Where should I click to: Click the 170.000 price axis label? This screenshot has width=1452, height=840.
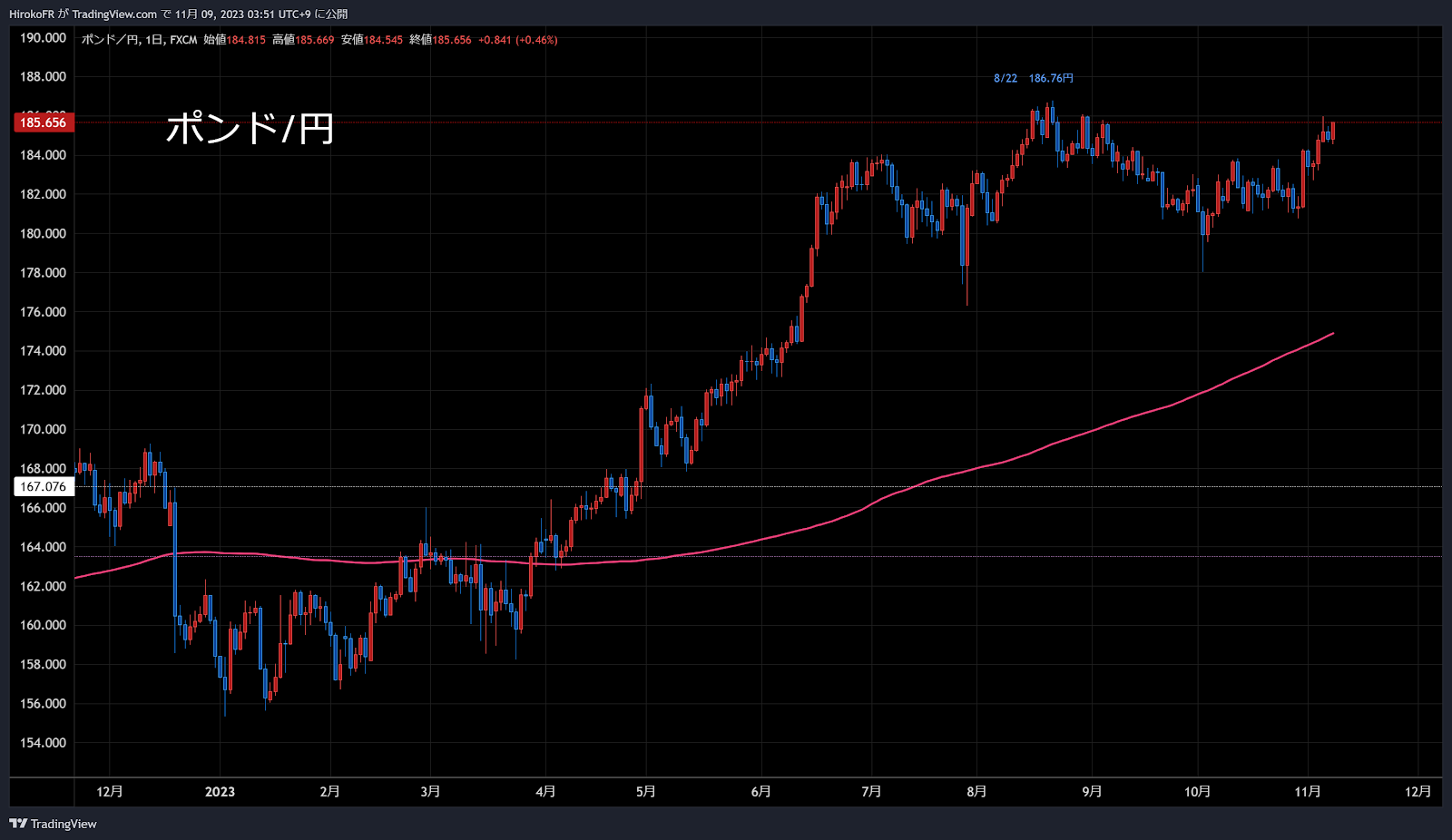click(x=43, y=429)
